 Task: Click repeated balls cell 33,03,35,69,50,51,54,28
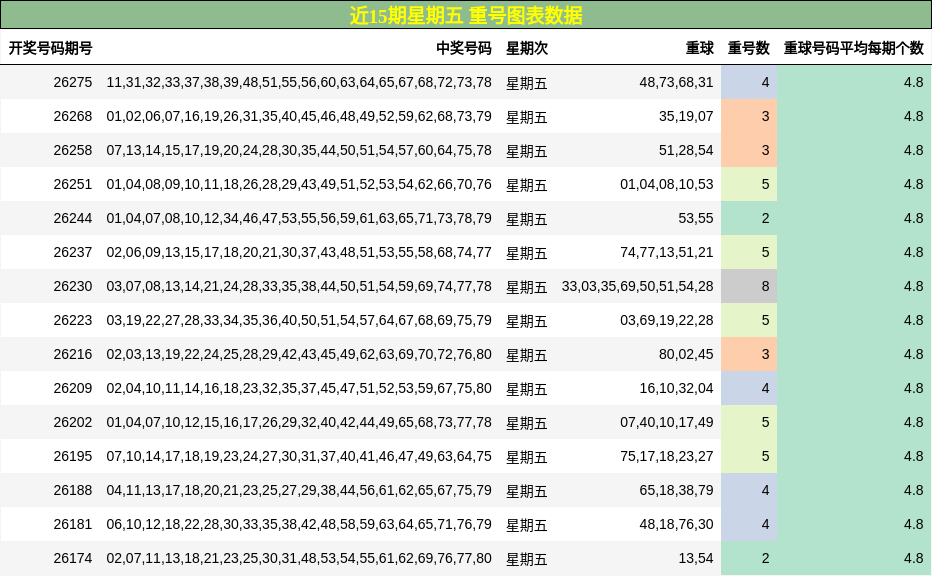638,286
